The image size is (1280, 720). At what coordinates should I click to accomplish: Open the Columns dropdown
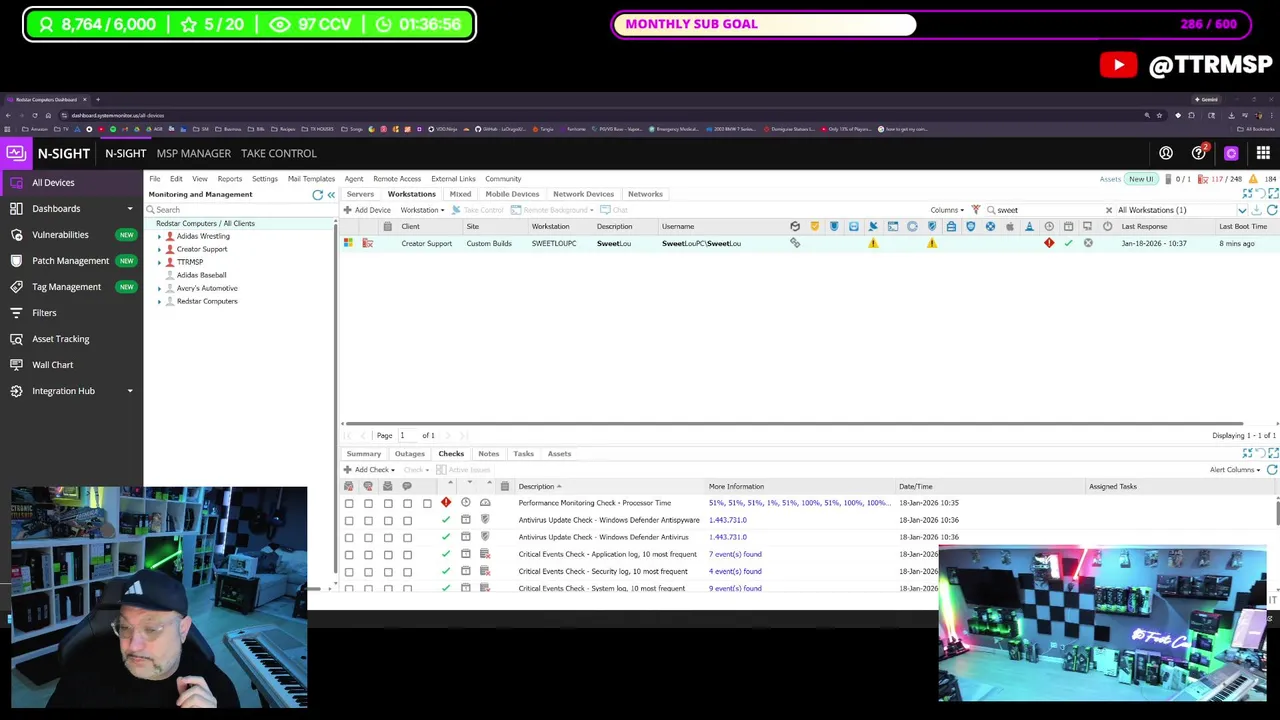click(x=947, y=210)
